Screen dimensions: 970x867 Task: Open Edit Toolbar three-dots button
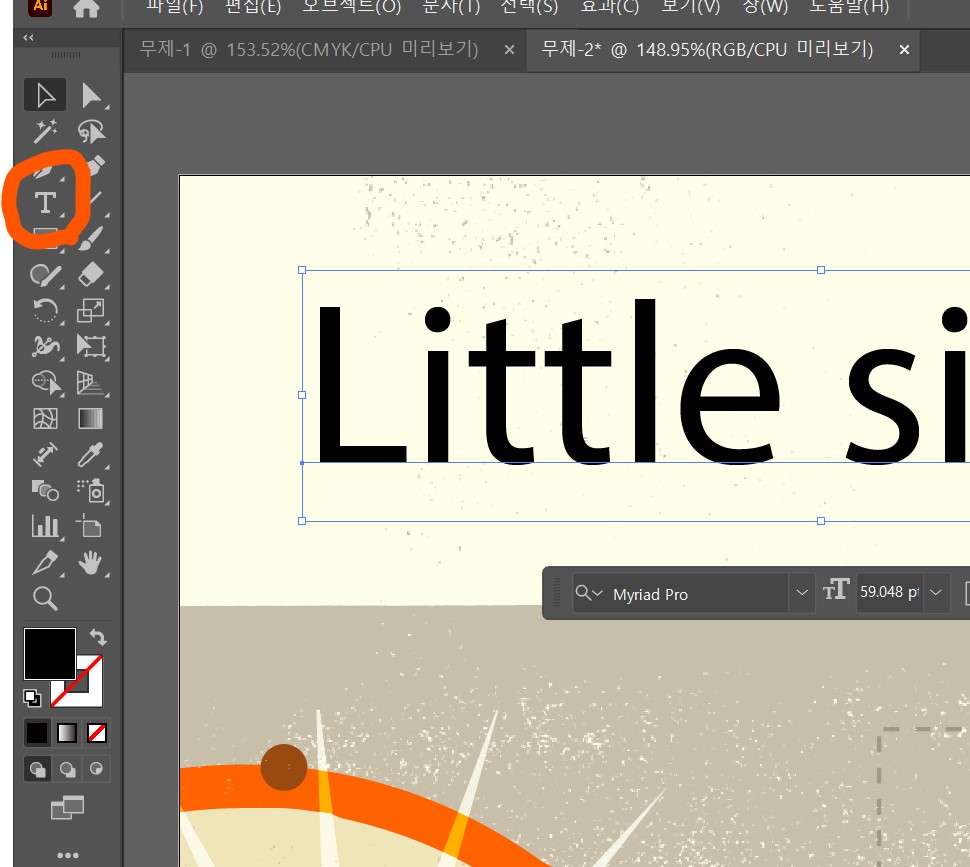[67, 855]
